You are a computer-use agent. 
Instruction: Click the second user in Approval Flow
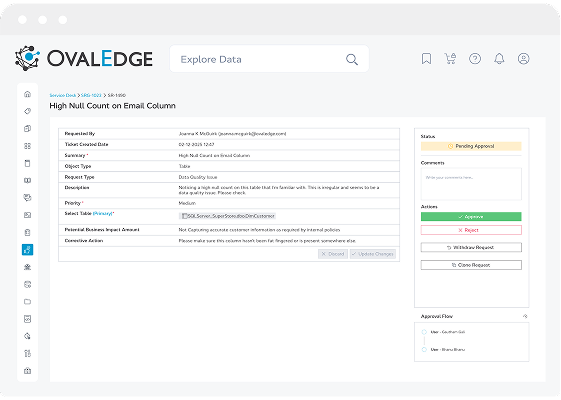(448, 350)
